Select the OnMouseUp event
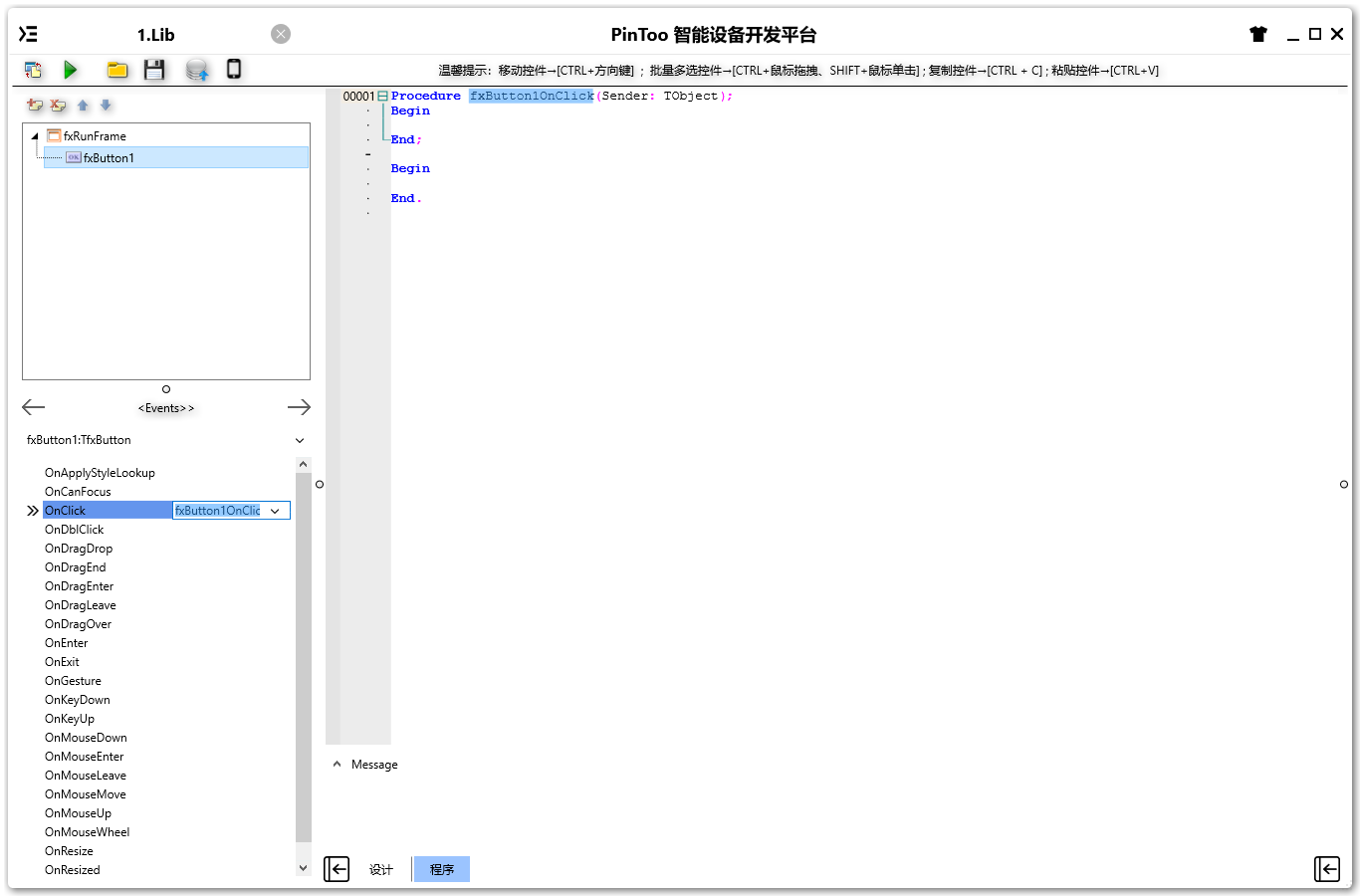 click(x=78, y=813)
